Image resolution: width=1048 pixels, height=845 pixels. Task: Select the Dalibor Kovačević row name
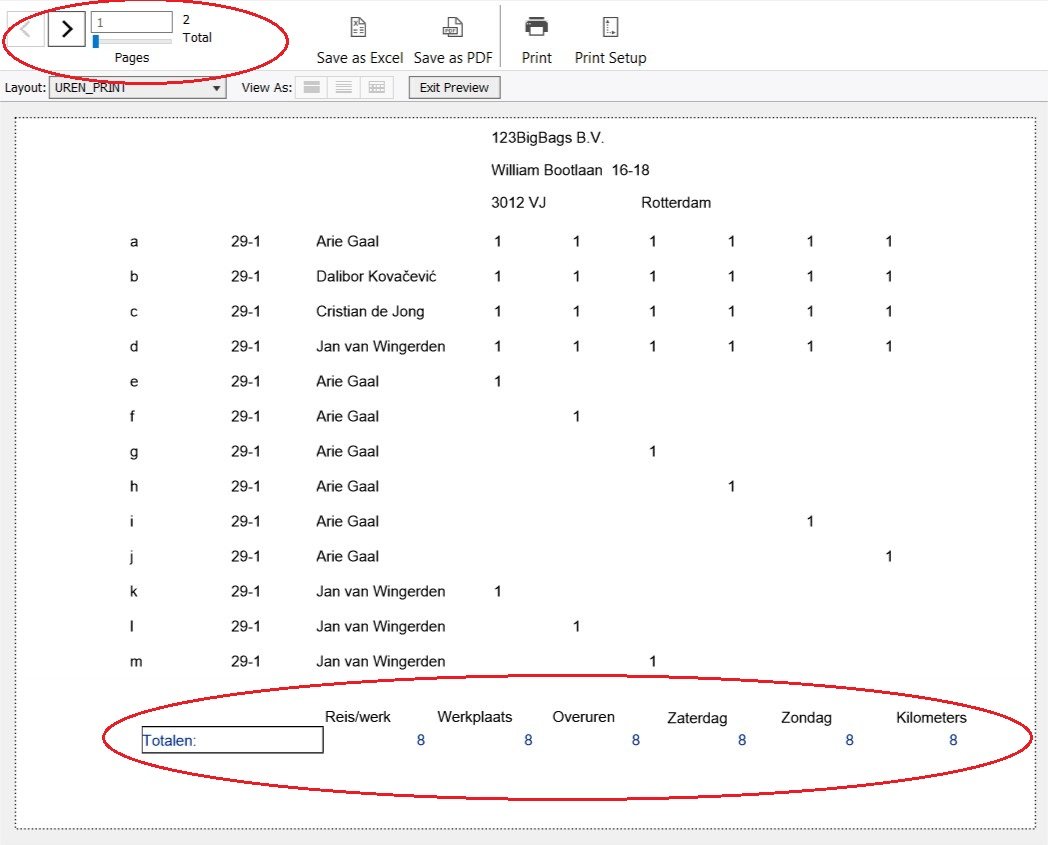coord(376,276)
